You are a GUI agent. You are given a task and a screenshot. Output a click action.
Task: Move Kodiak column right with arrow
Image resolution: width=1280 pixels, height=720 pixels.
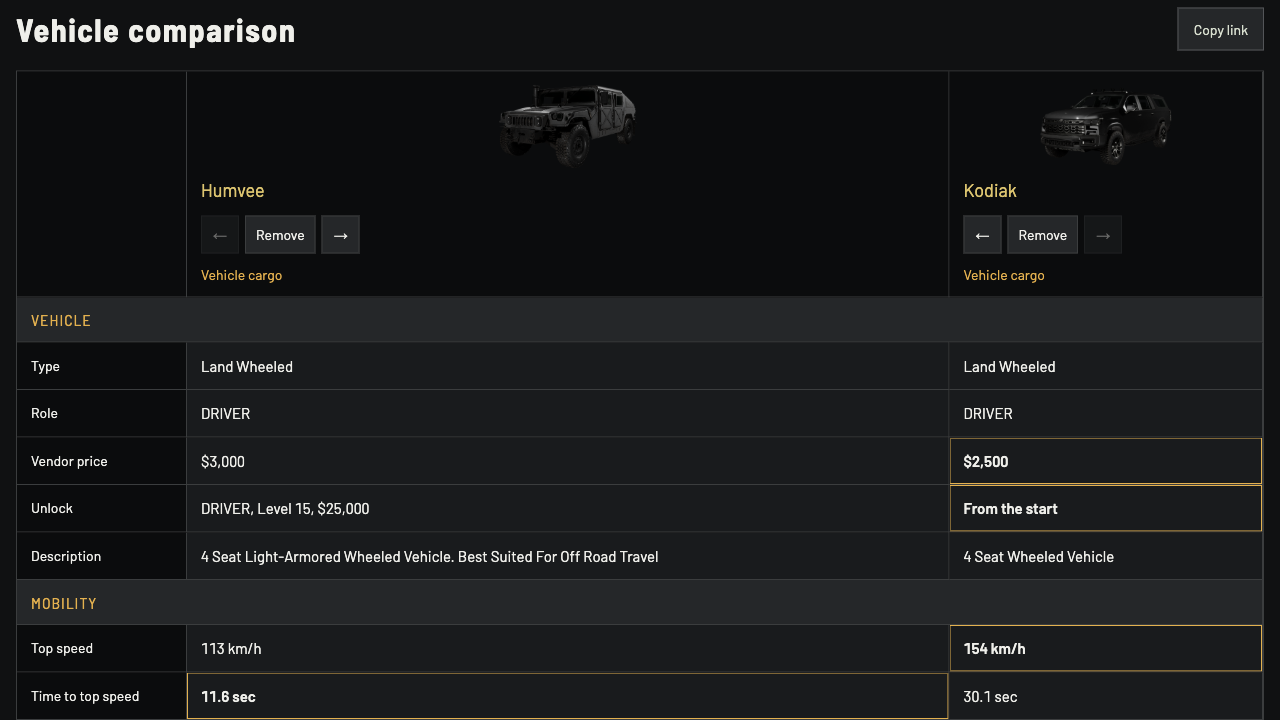[x=1103, y=235]
